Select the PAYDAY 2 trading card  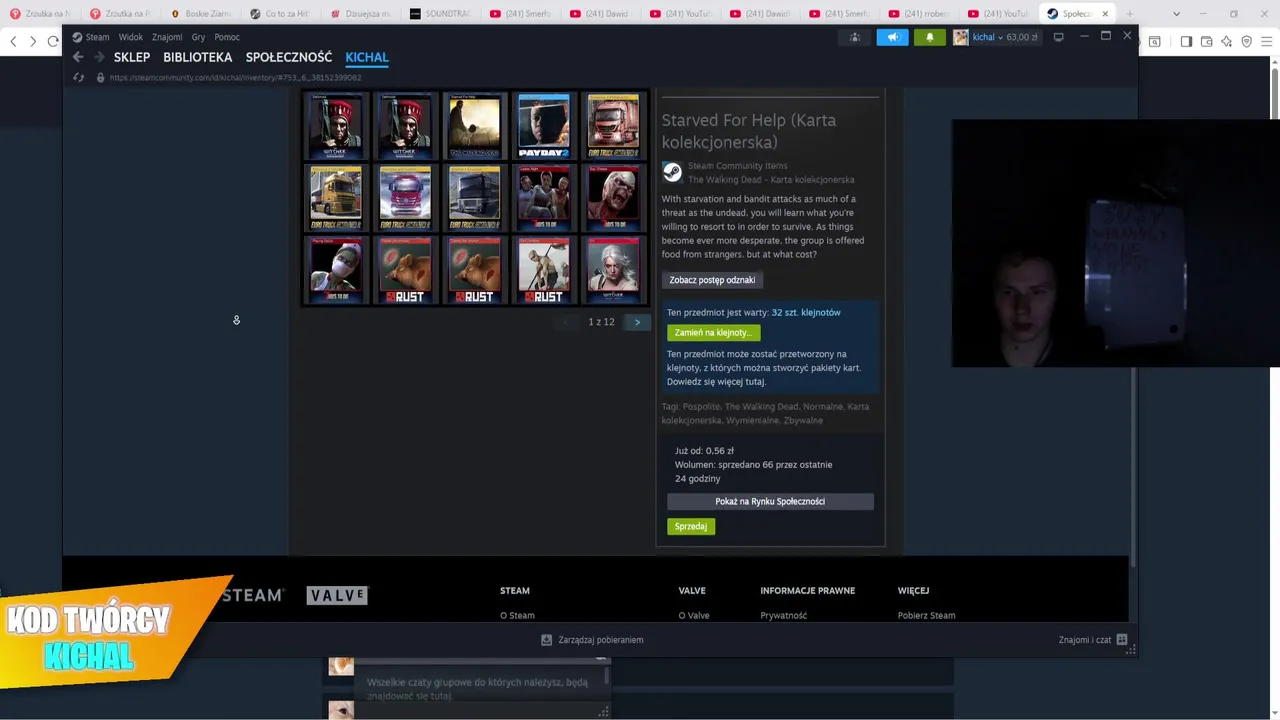[x=544, y=126]
